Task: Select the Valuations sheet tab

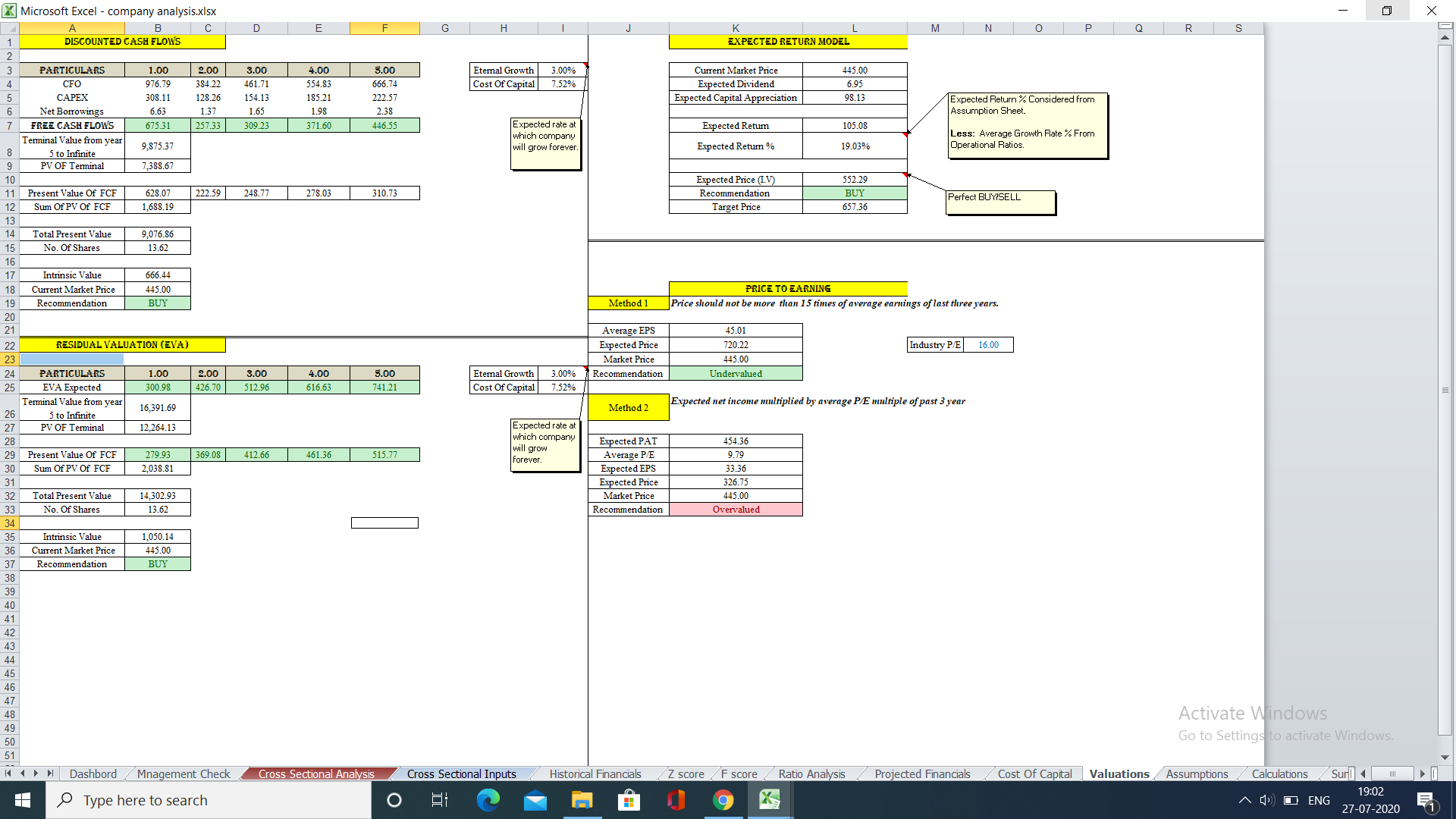Action: pos(1119,773)
